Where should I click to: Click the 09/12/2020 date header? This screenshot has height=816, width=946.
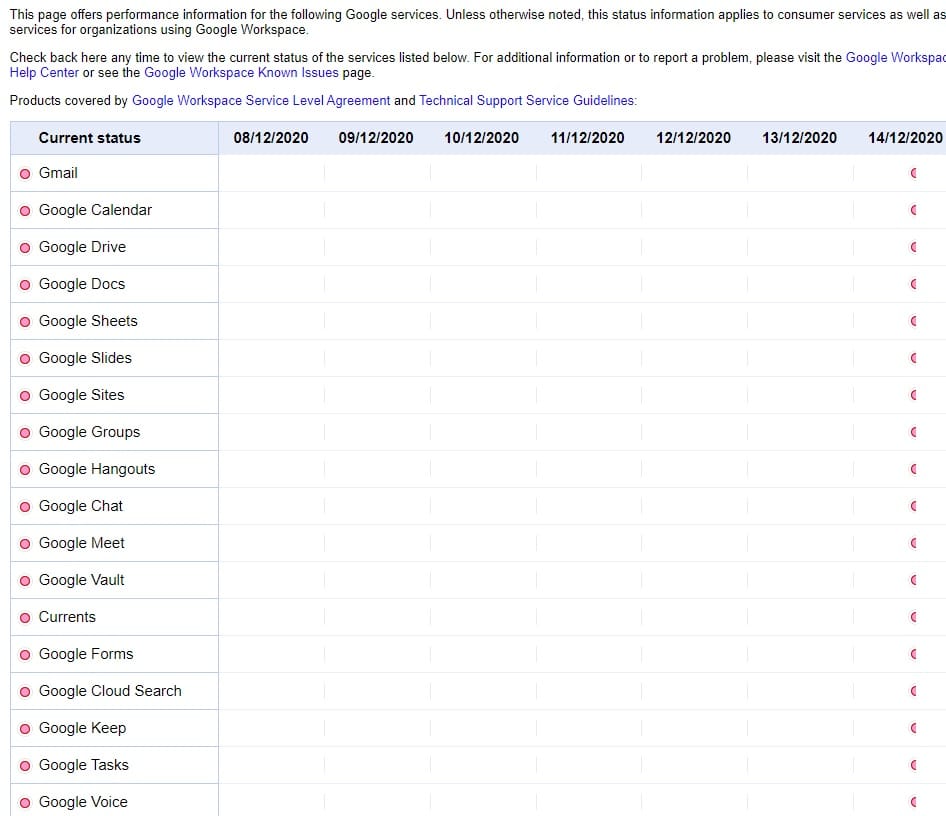376,138
